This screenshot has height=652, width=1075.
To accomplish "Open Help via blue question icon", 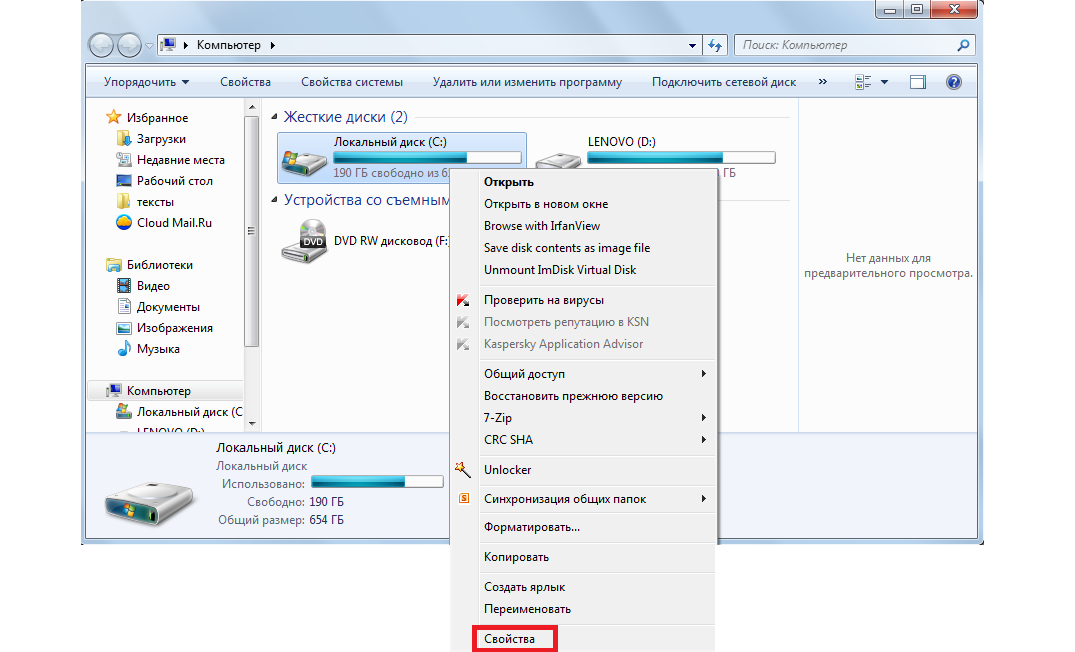I will (954, 82).
